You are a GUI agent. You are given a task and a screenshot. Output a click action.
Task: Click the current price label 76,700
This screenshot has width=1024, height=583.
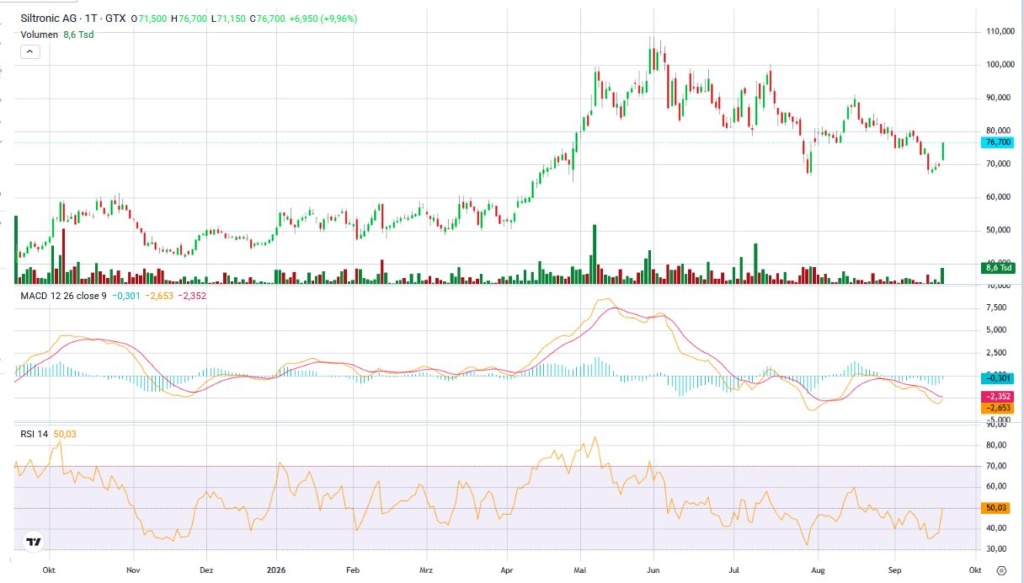997,142
